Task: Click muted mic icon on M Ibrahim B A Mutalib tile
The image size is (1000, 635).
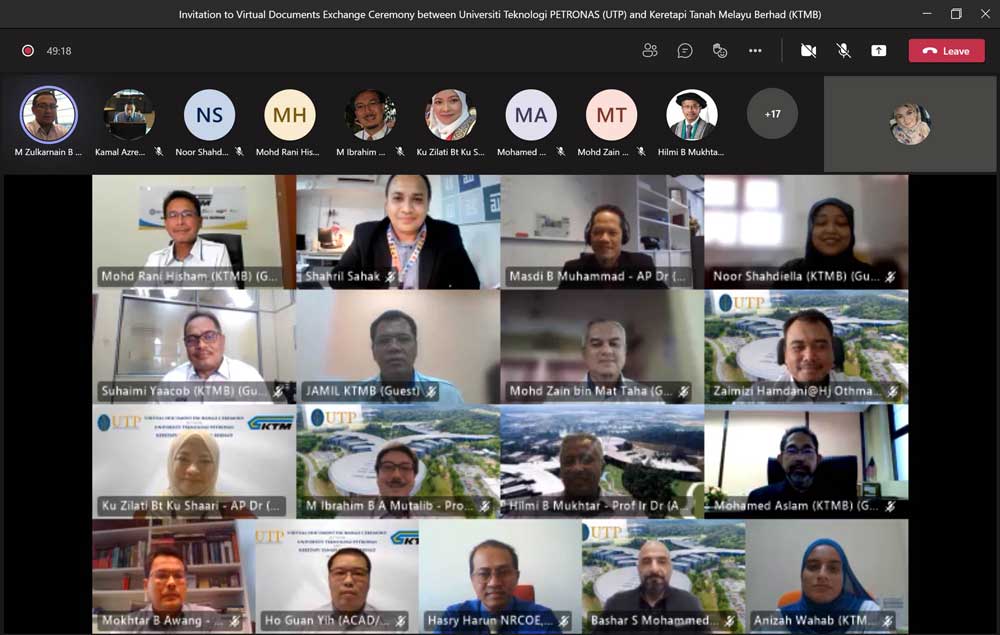Action: [485, 506]
